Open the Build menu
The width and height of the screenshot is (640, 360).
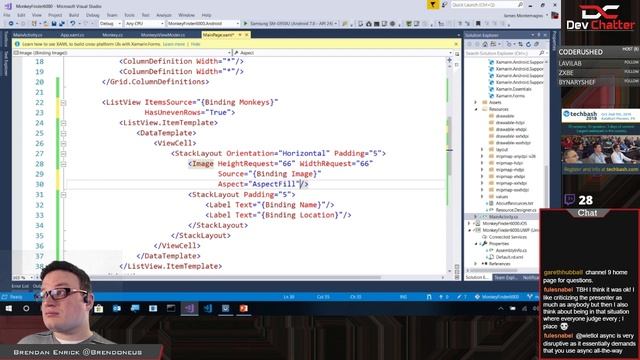74,15
